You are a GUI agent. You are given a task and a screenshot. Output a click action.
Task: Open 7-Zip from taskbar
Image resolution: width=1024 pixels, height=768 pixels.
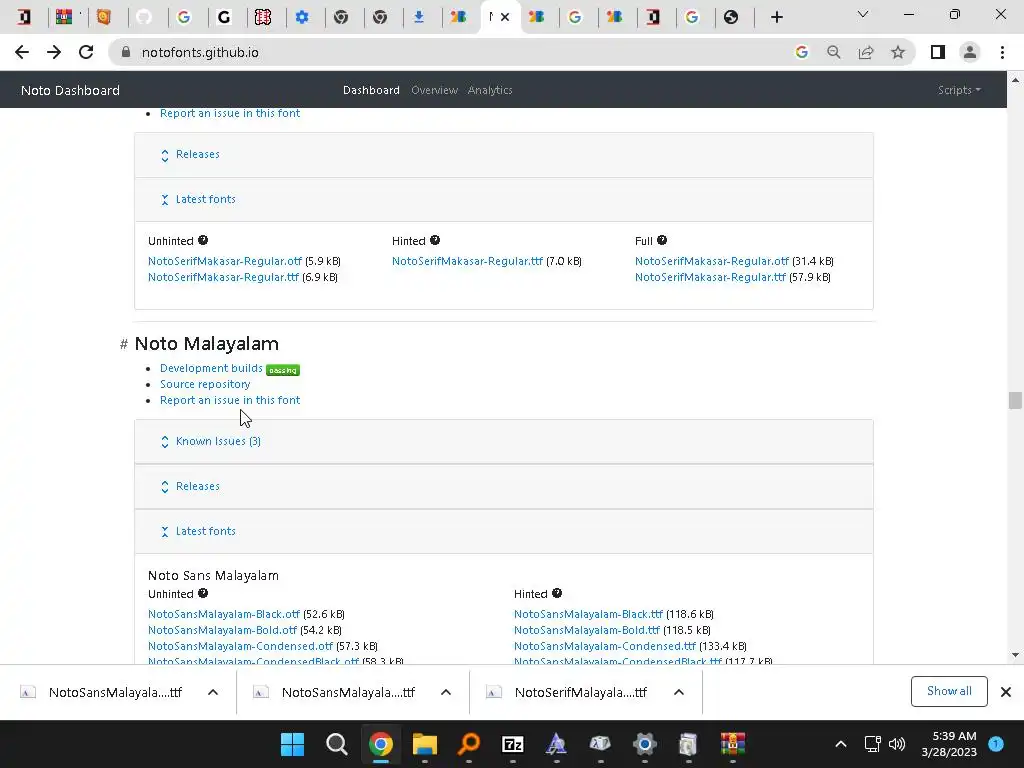513,744
